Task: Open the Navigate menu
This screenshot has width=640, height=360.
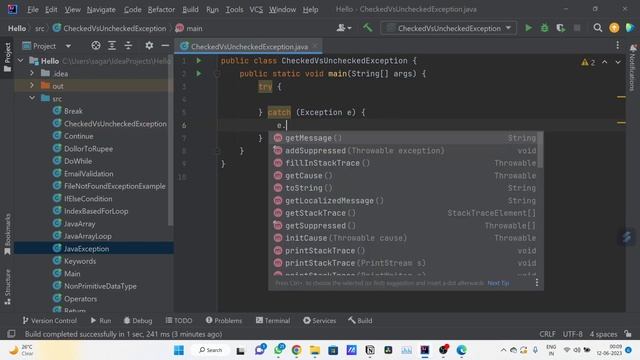Action: click(101, 9)
